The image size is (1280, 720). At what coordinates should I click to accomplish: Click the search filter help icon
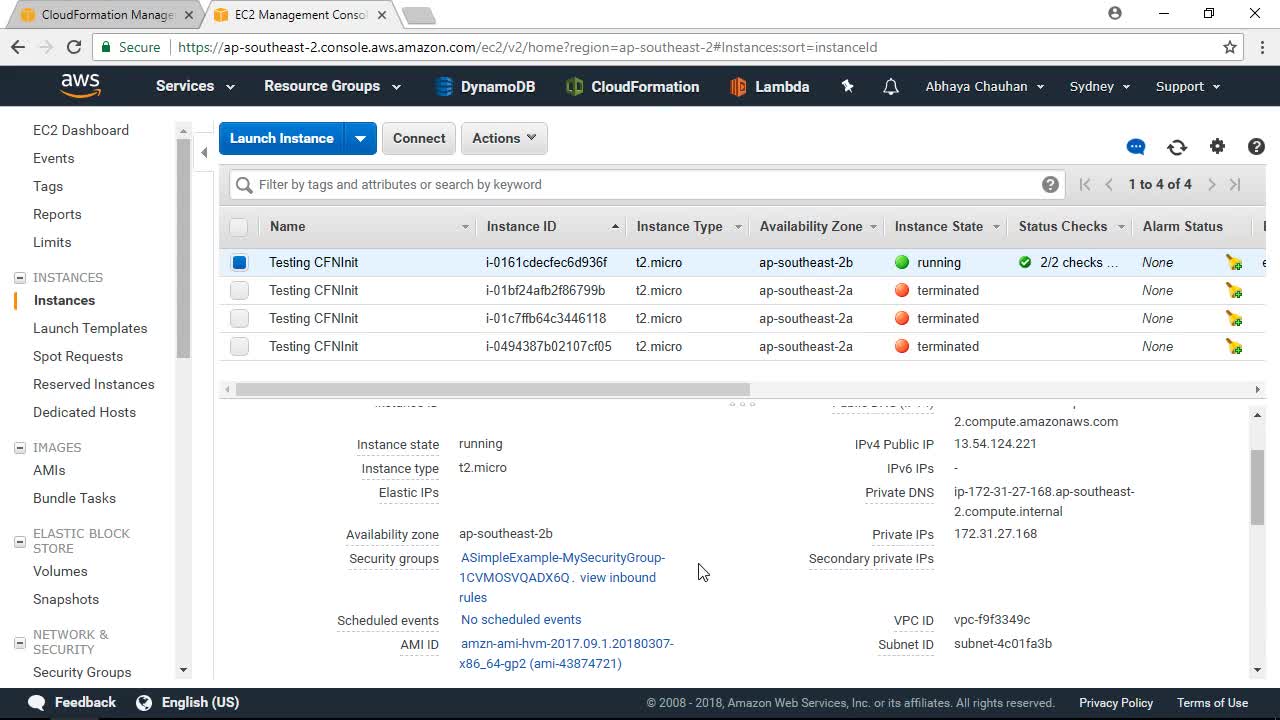1050,184
